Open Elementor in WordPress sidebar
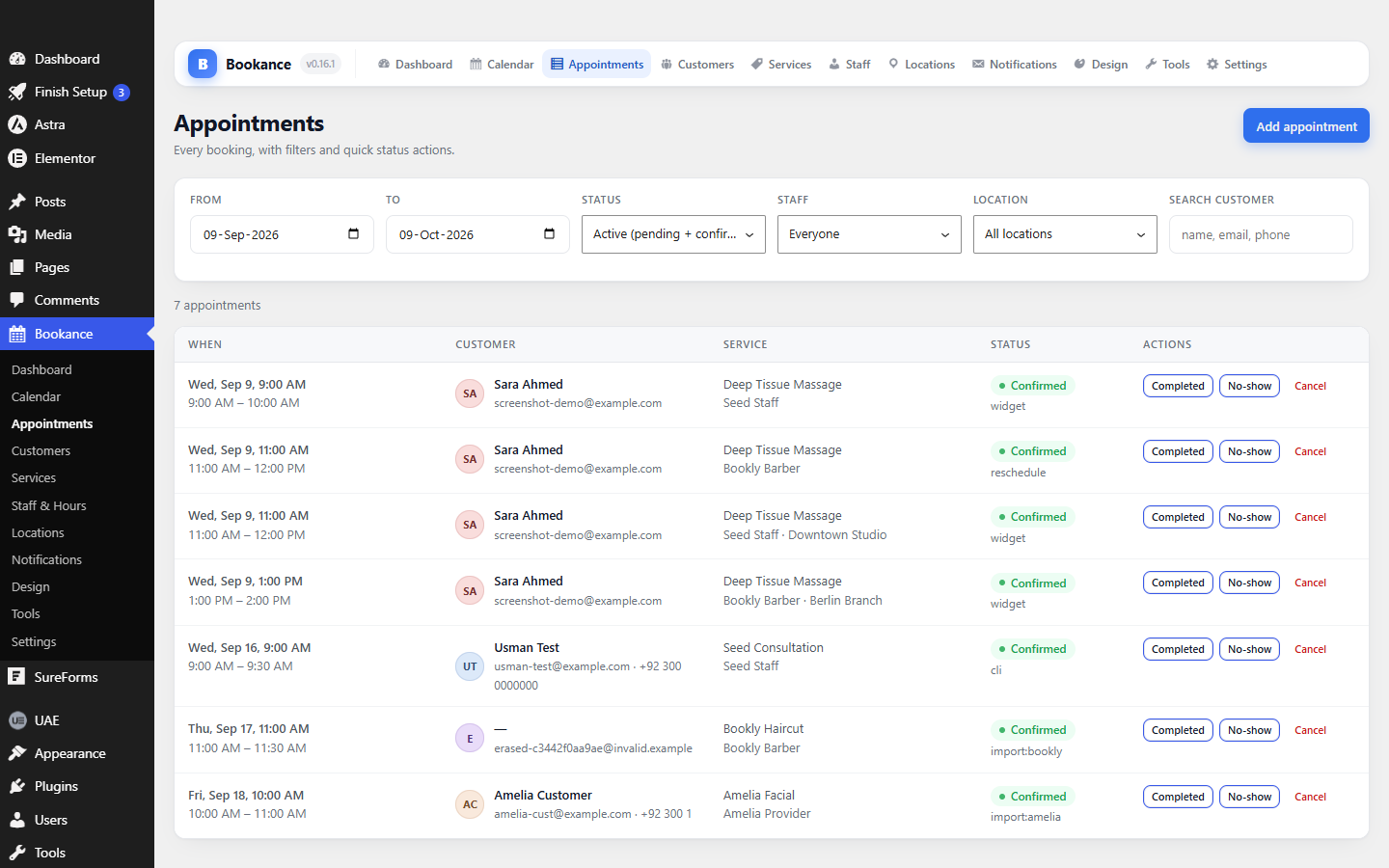This screenshot has height=868, width=1389. [x=77, y=158]
